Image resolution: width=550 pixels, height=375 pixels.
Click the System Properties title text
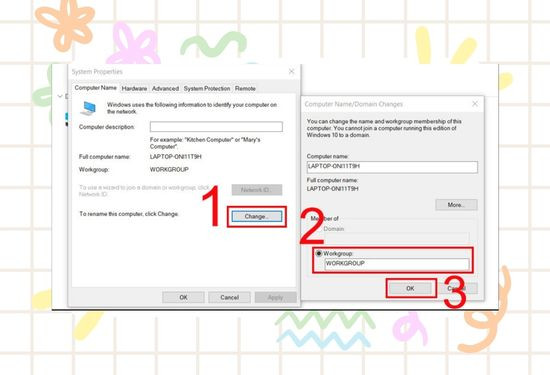97,72
